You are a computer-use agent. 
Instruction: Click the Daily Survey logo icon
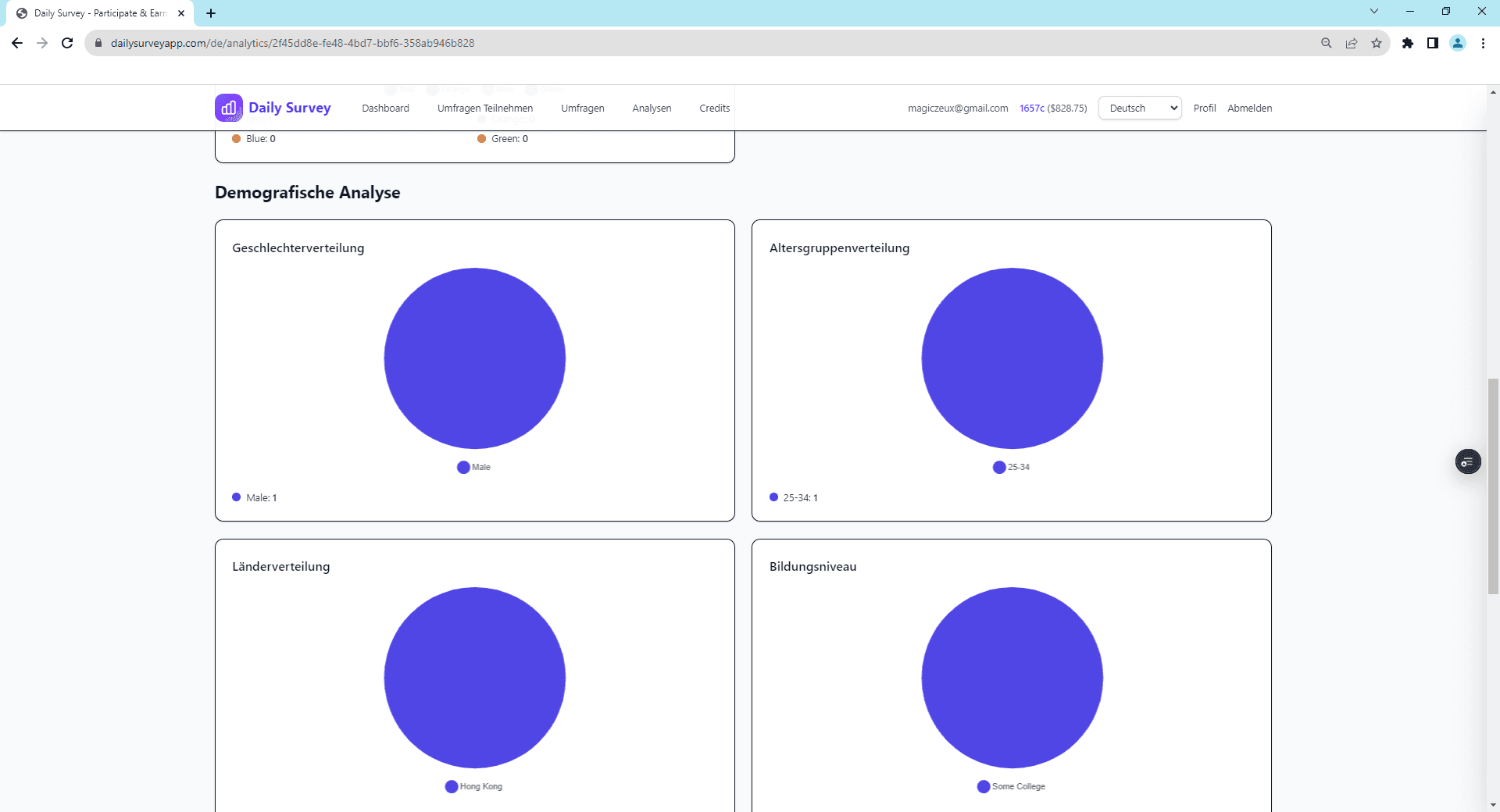pyautogui.click(x=228, y=108)
